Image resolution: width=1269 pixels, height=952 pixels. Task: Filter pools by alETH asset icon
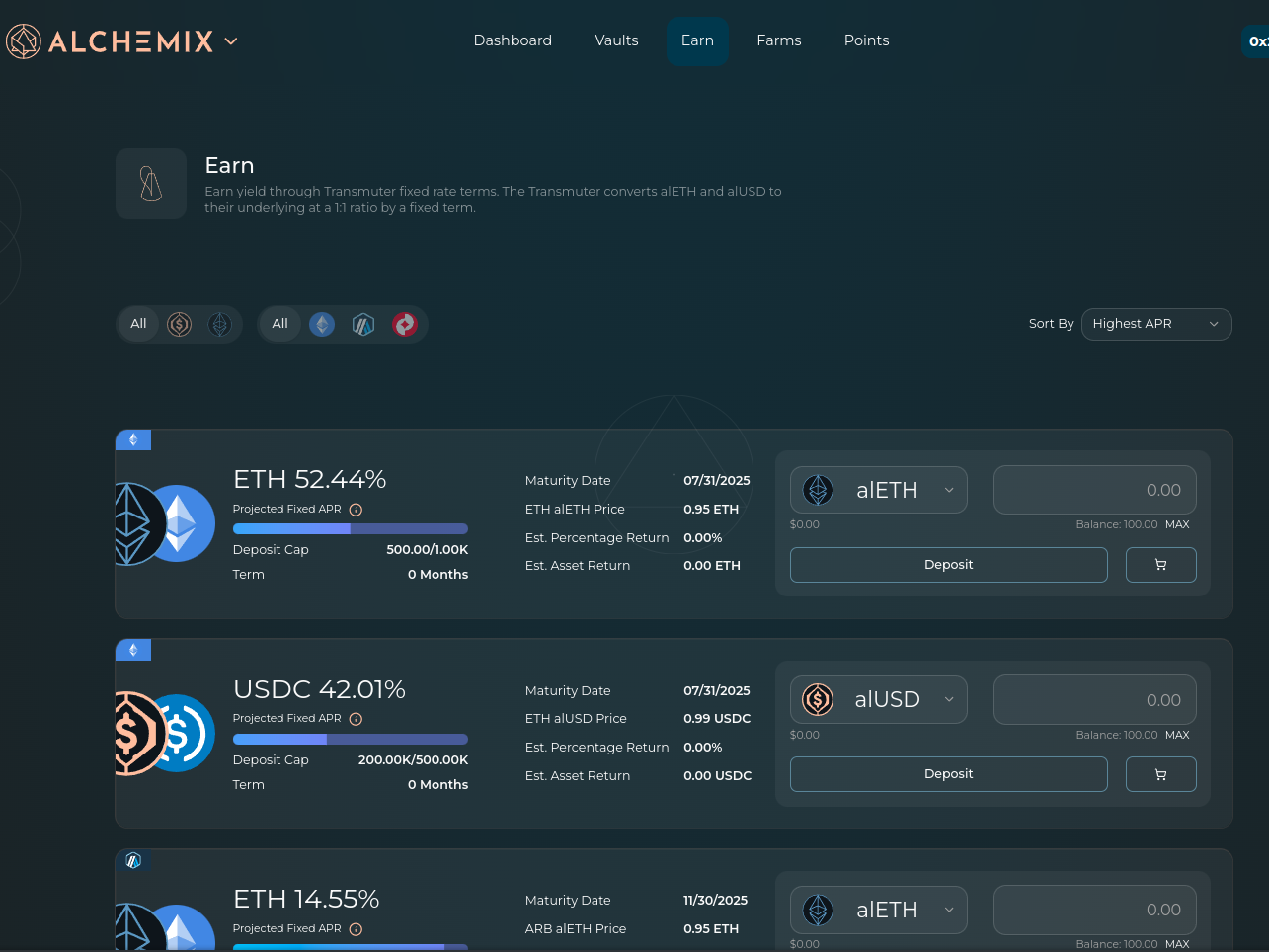coord(220,324)
